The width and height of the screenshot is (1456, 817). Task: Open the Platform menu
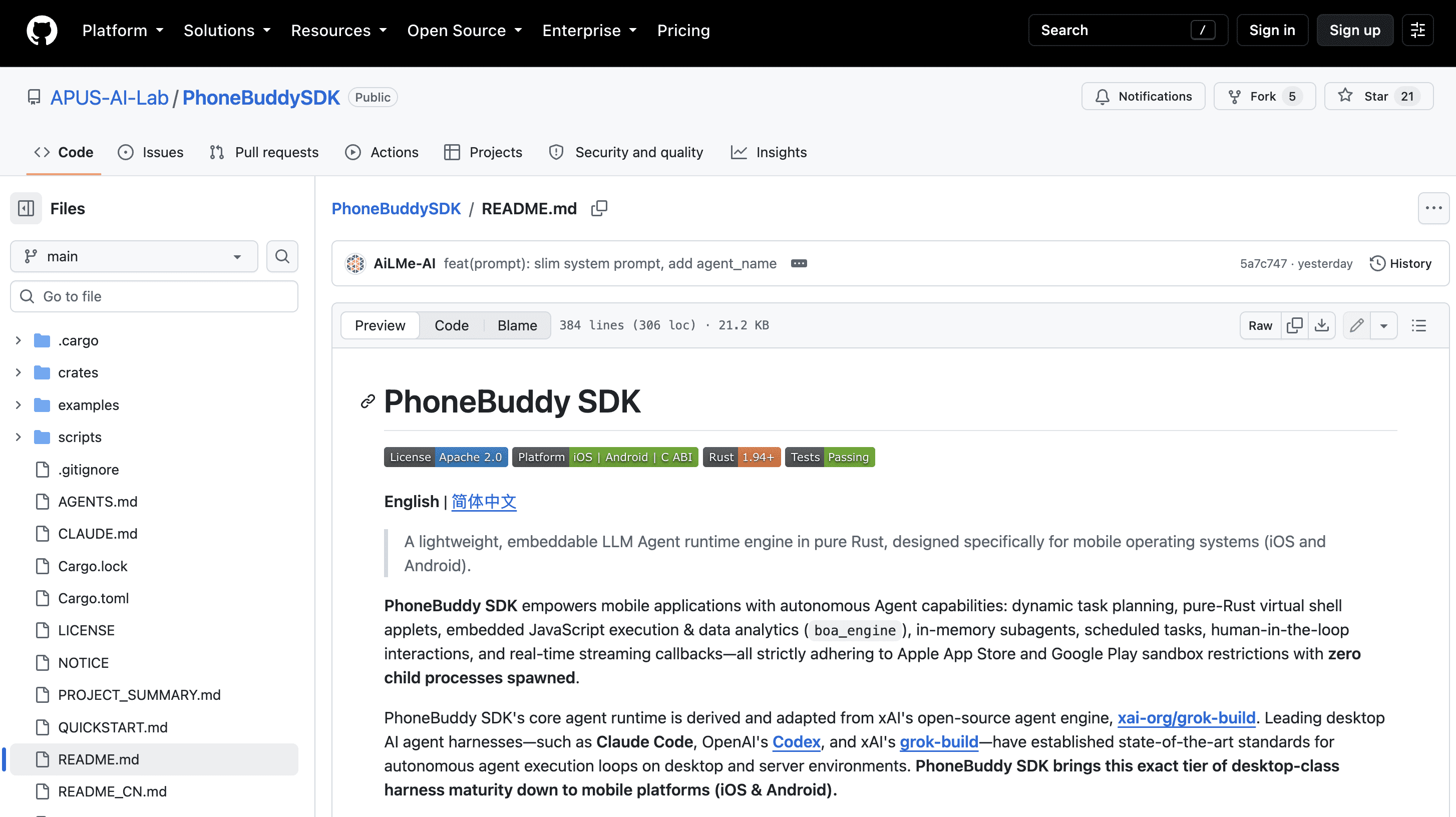coord(123,31)
